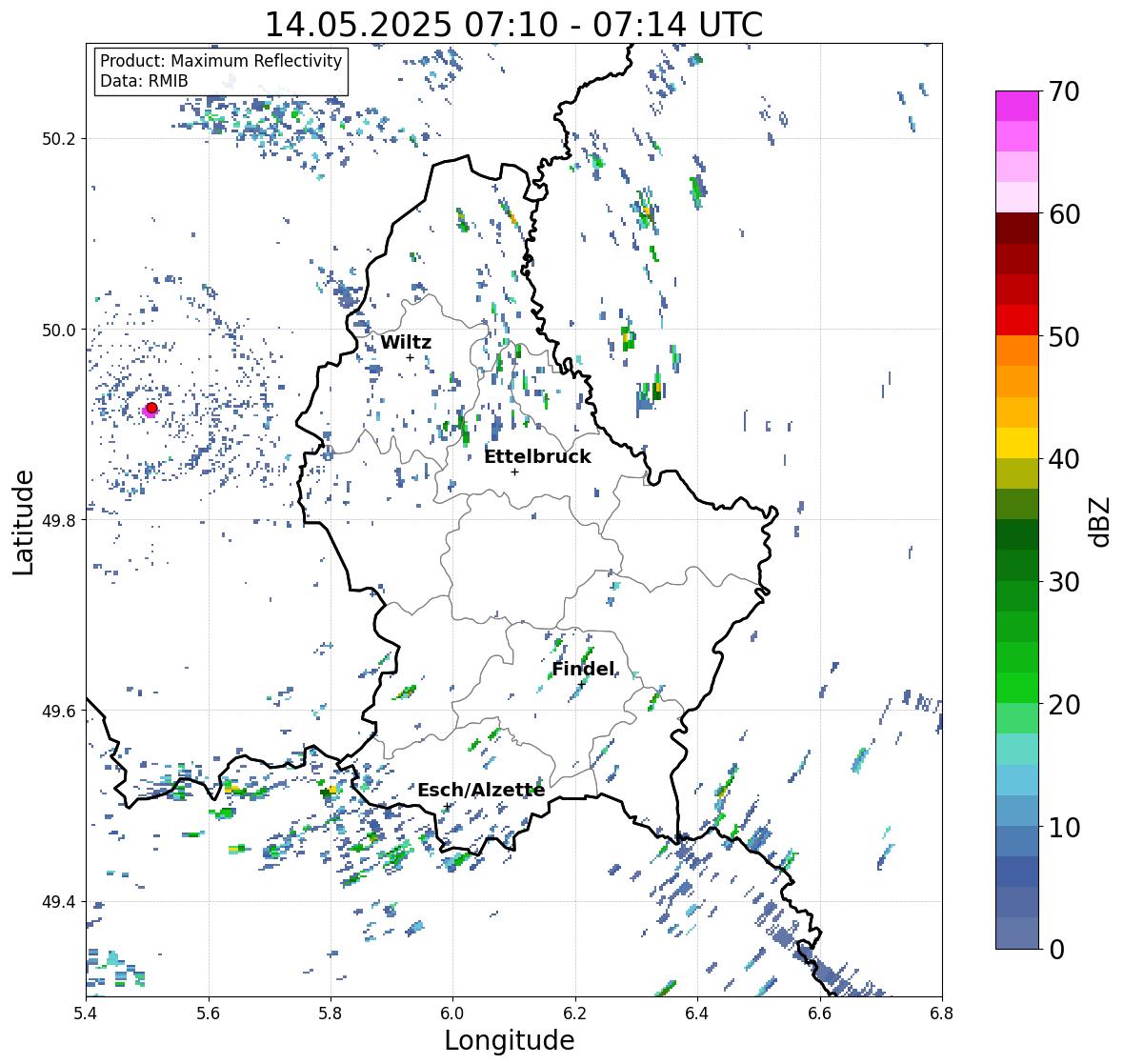
Task: Click the colorbar tick label 10
Action: [x=1064, y=827]
